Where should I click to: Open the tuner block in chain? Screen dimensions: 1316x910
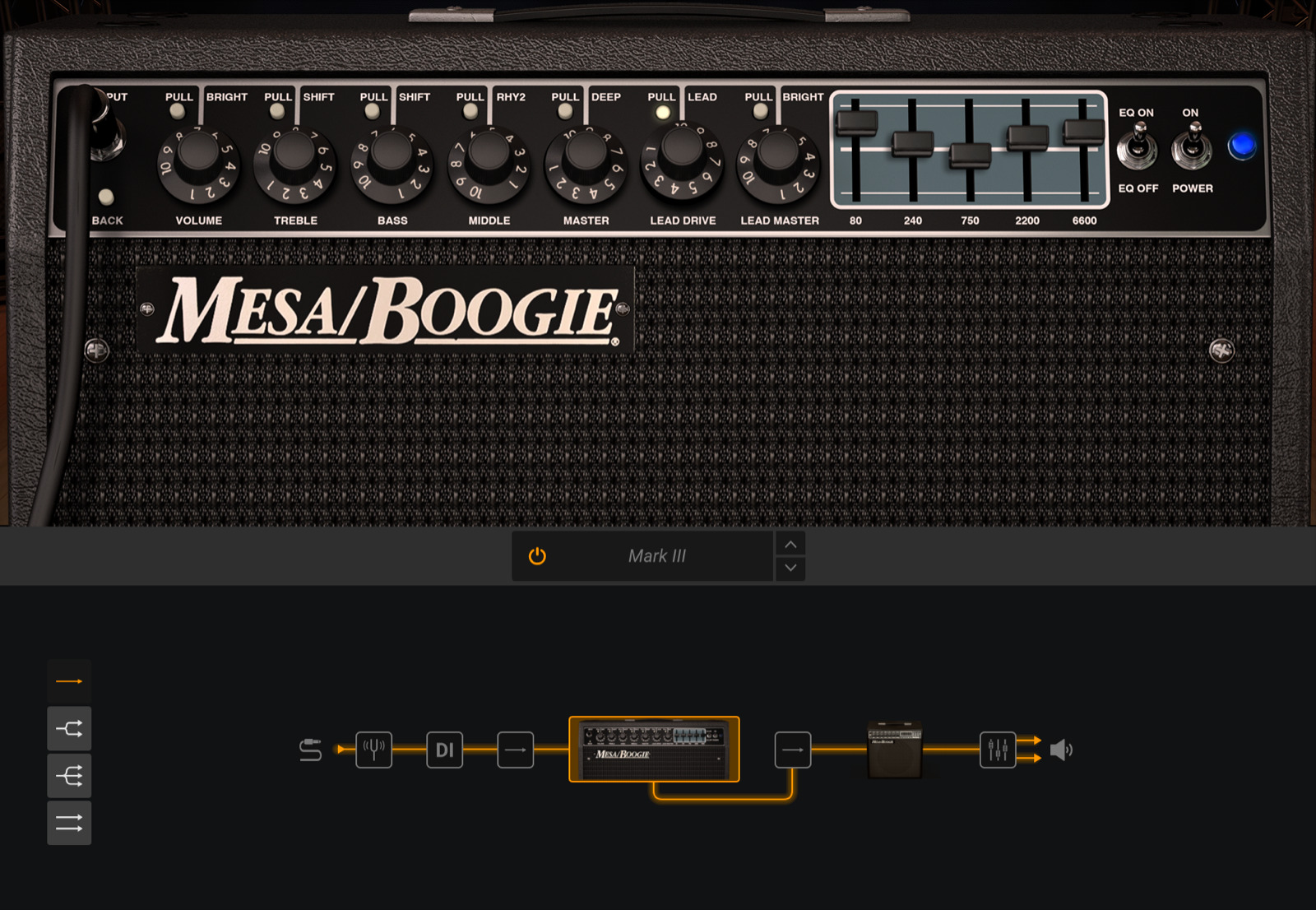pos(373,750)
